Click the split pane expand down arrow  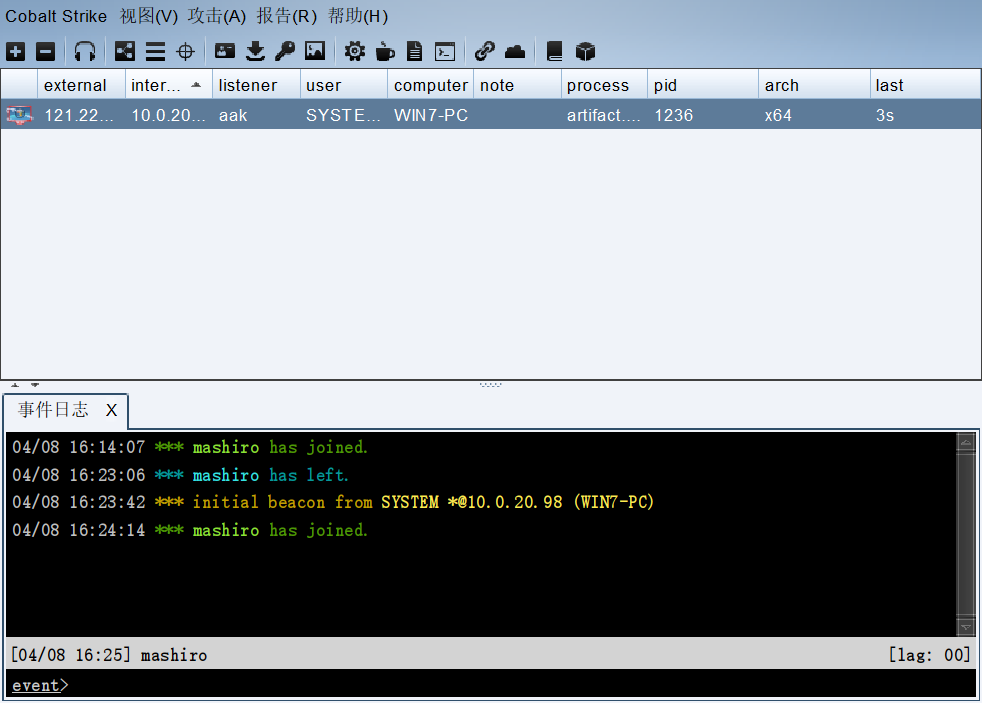[x=35, y=384]
